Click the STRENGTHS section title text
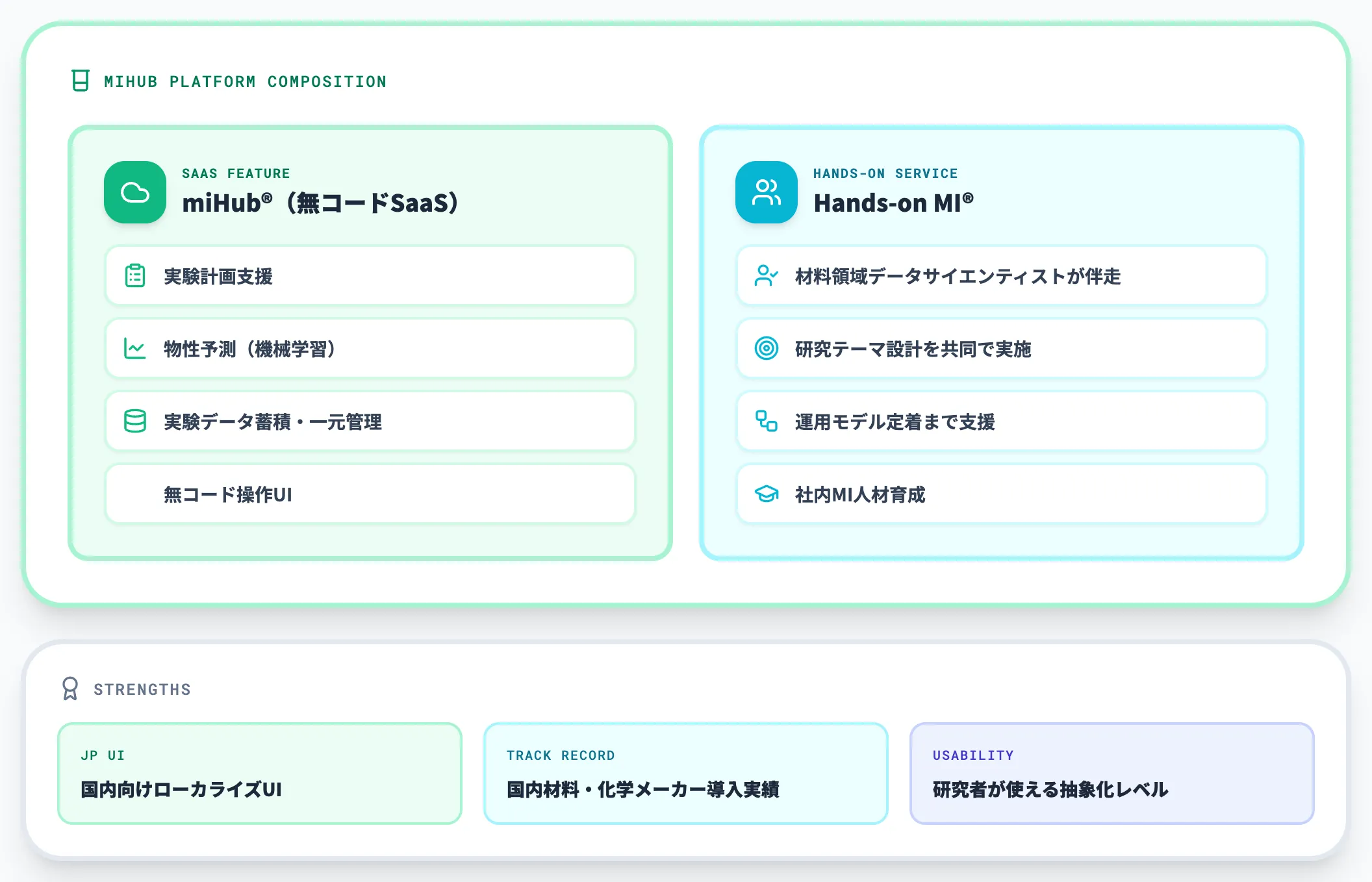 (142, 690)
